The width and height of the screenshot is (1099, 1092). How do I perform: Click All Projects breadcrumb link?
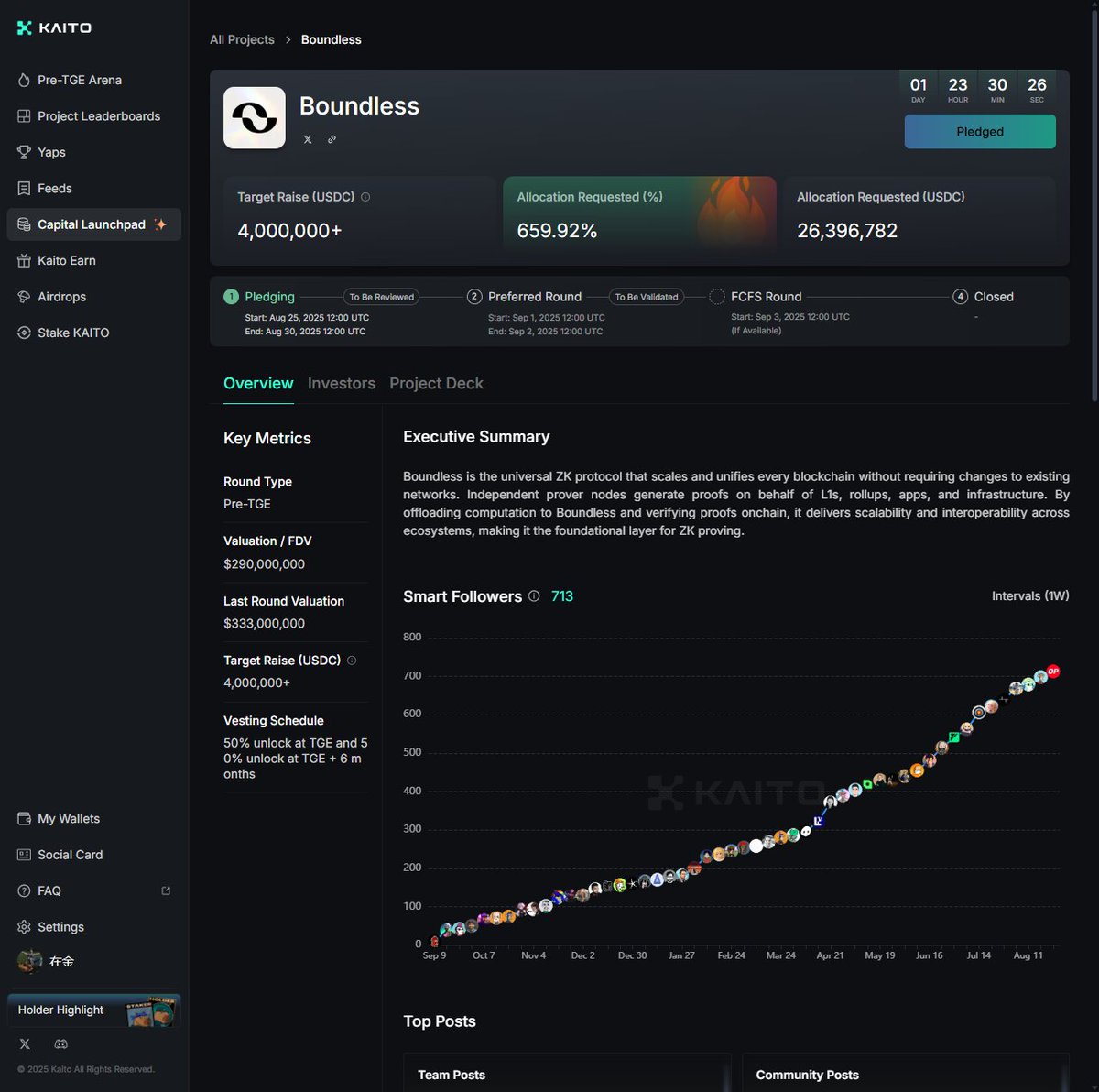pos(242,39)
